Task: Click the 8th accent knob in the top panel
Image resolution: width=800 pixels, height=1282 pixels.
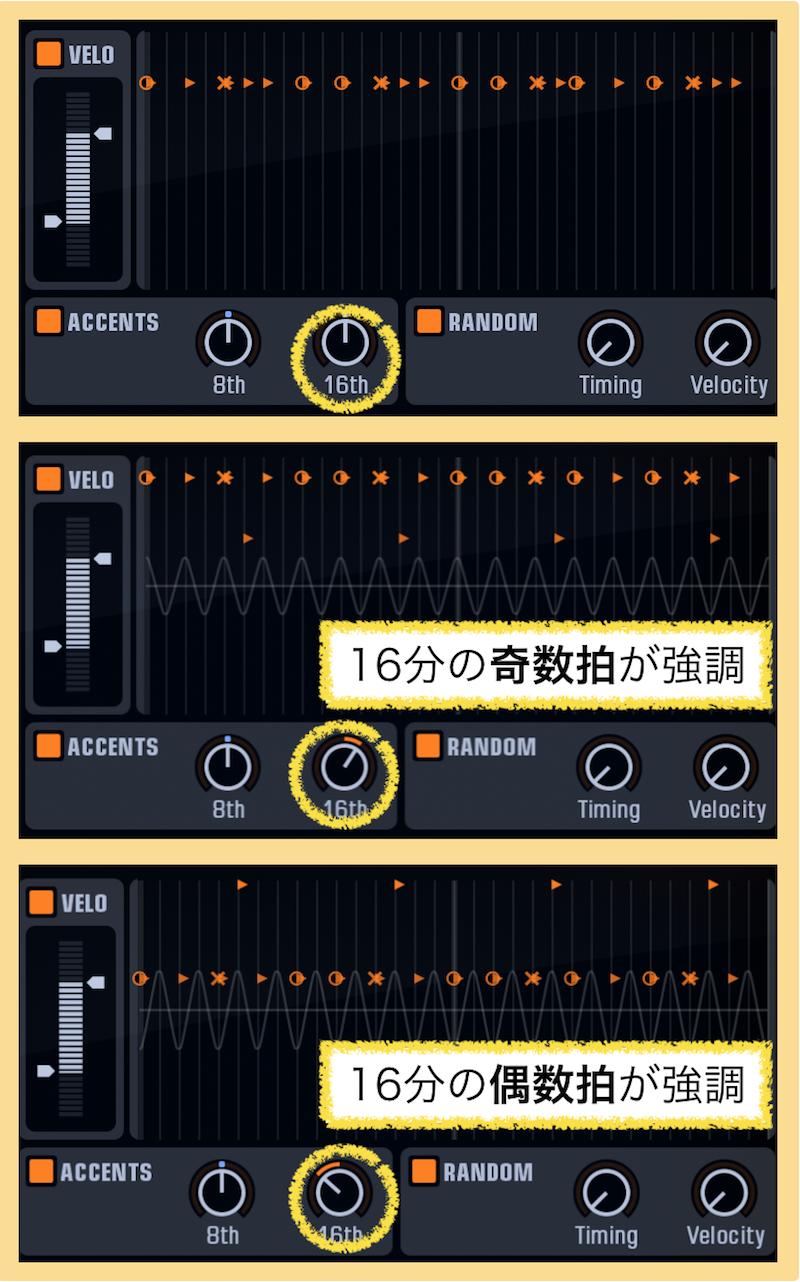Action: [228, 341]
